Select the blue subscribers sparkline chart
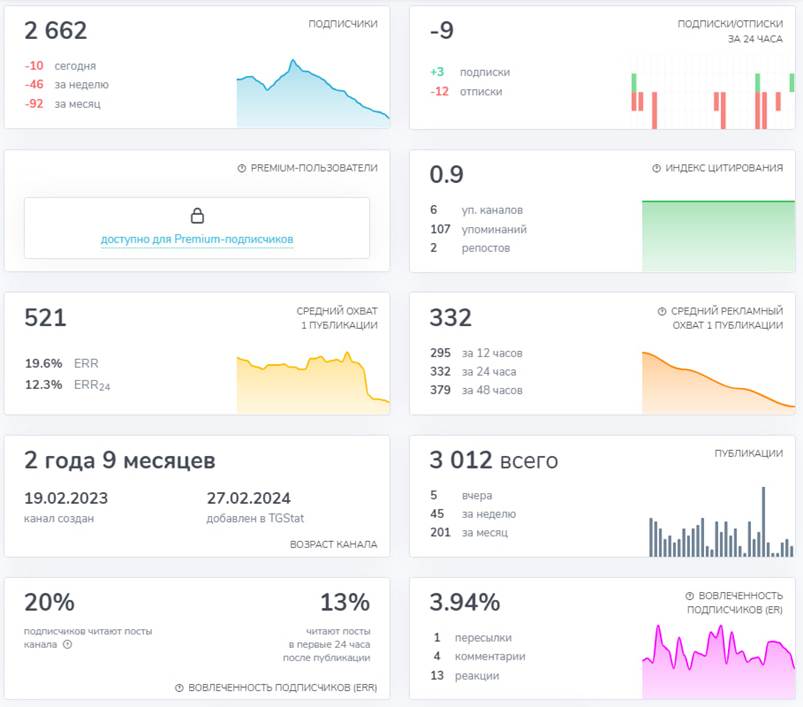The height and width of the screenshot is (707, 803). [310, 90]
